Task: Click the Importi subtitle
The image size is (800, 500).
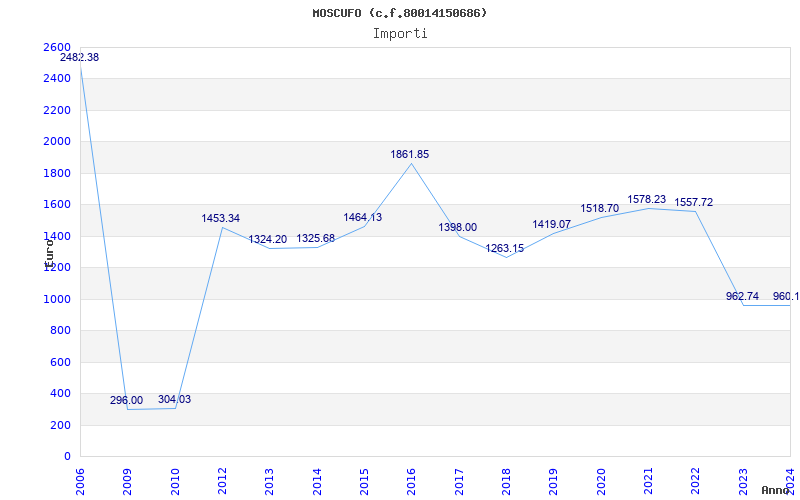Action: [x=400, y=34]
